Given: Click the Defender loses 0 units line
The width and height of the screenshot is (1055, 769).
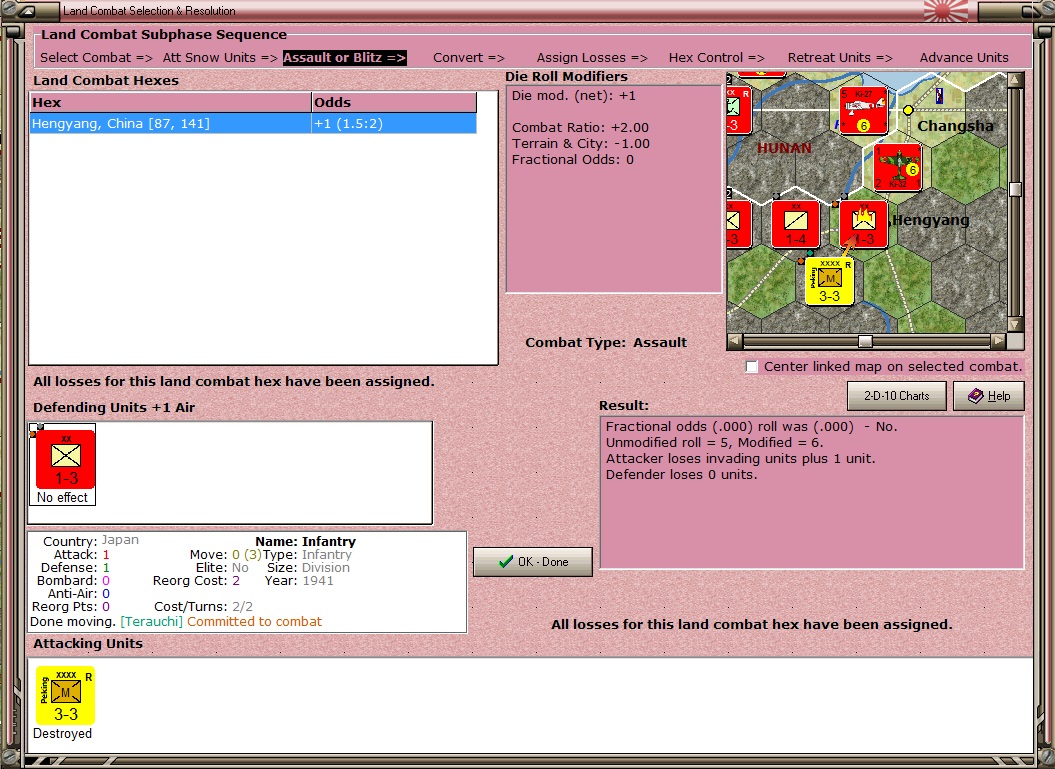Looking at the screenshot, I should click(x=682, y=475).
